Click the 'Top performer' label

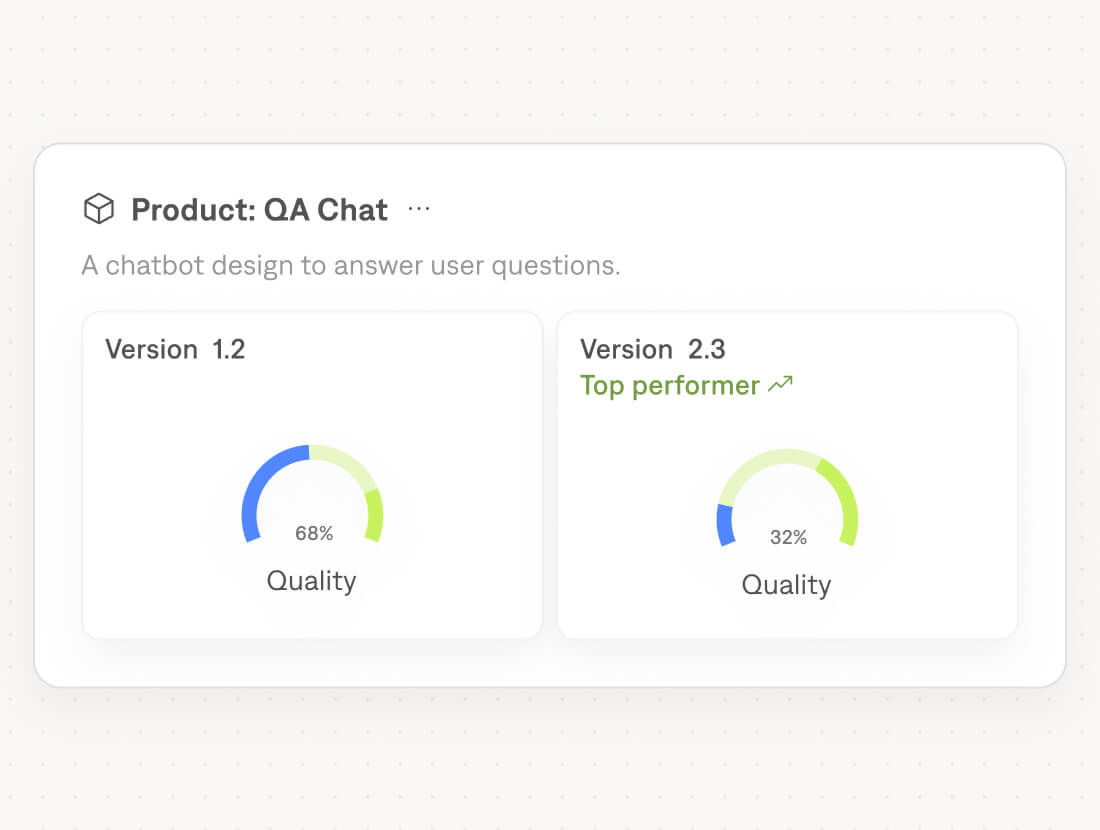point(669,385)
